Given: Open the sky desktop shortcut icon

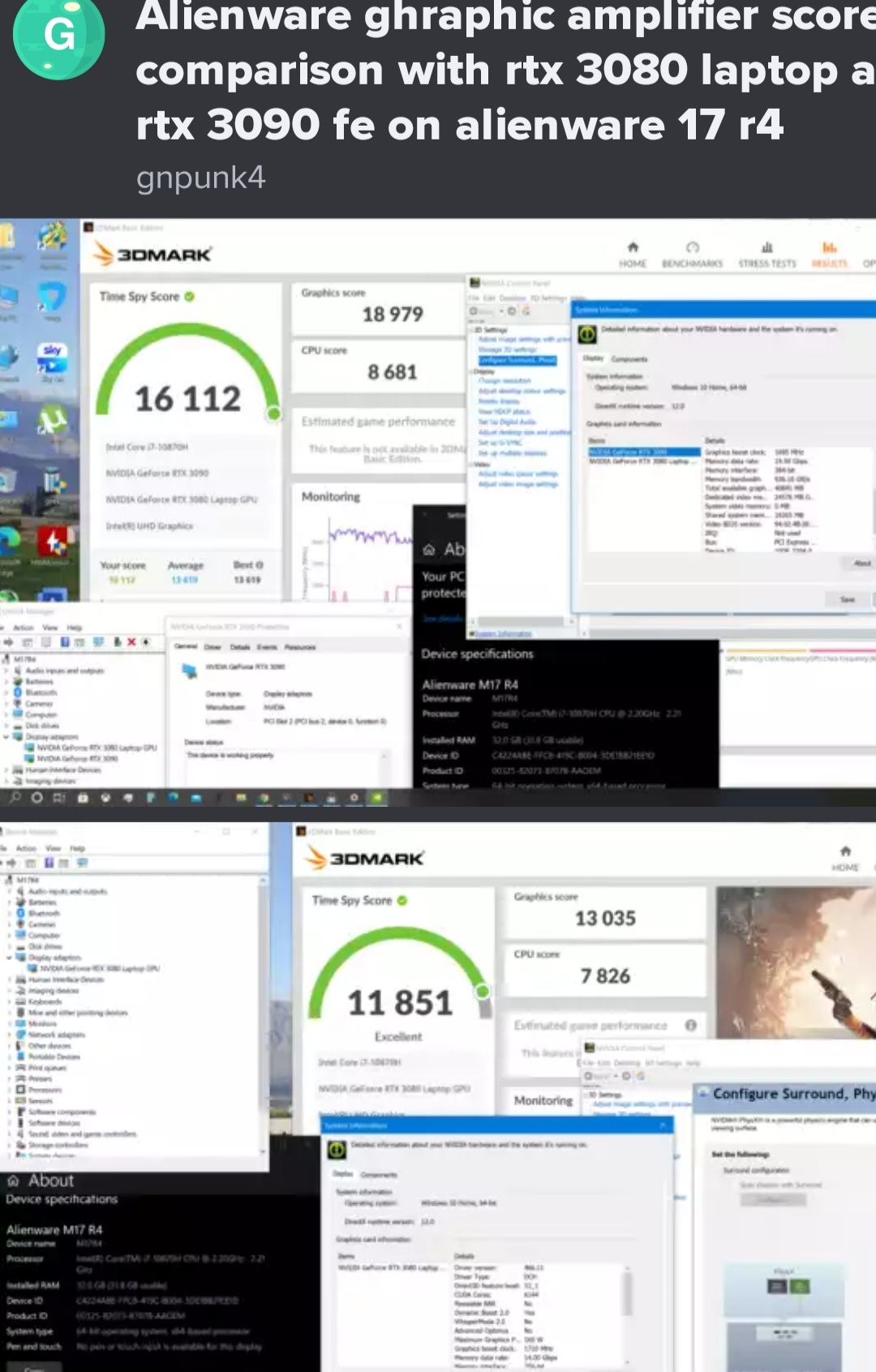Looking at the screenshot, I should point(52,358).
